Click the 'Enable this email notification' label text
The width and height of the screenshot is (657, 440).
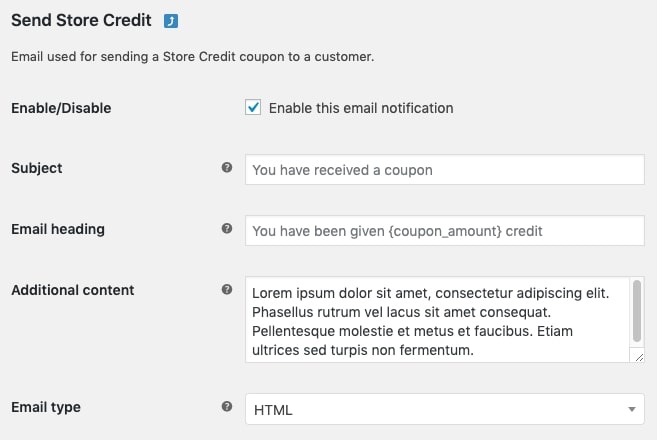click(x=361, y=108)
